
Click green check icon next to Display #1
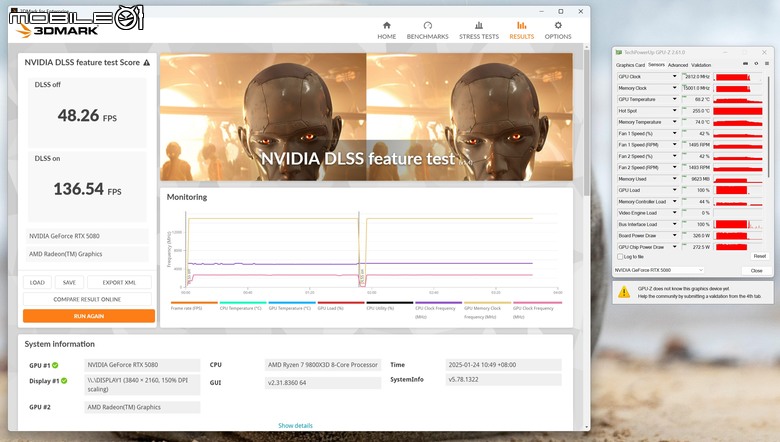click(x=64, y=381)
